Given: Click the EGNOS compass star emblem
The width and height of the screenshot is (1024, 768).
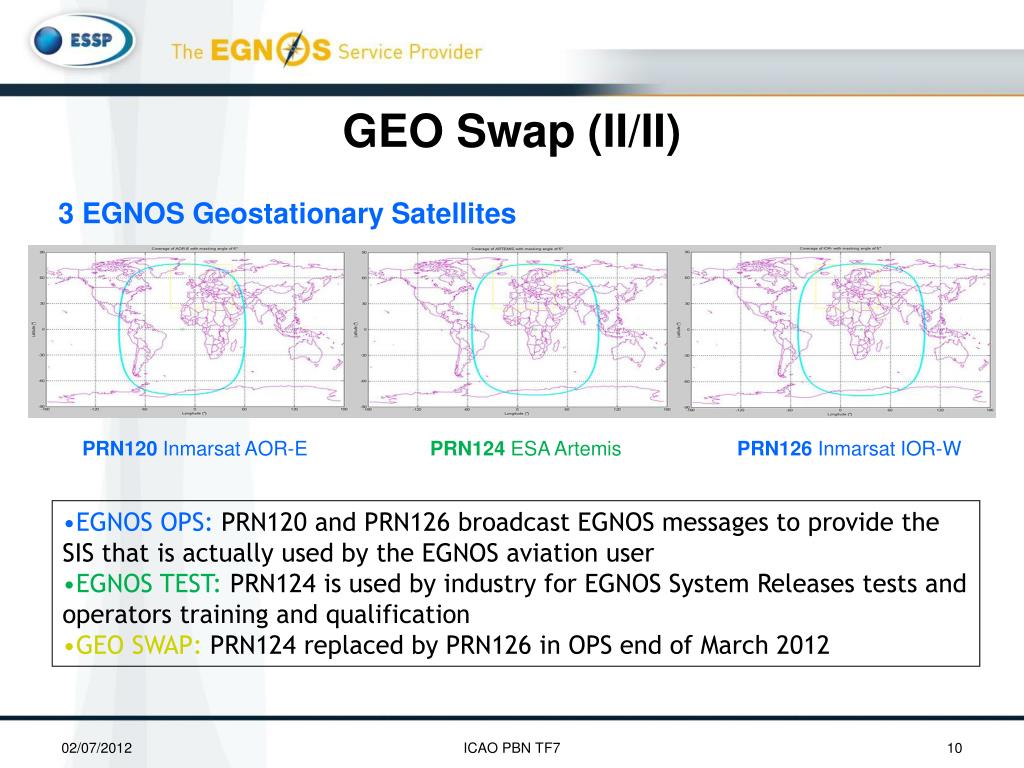Looking at the screenshot, I should (x=293, y=49).
